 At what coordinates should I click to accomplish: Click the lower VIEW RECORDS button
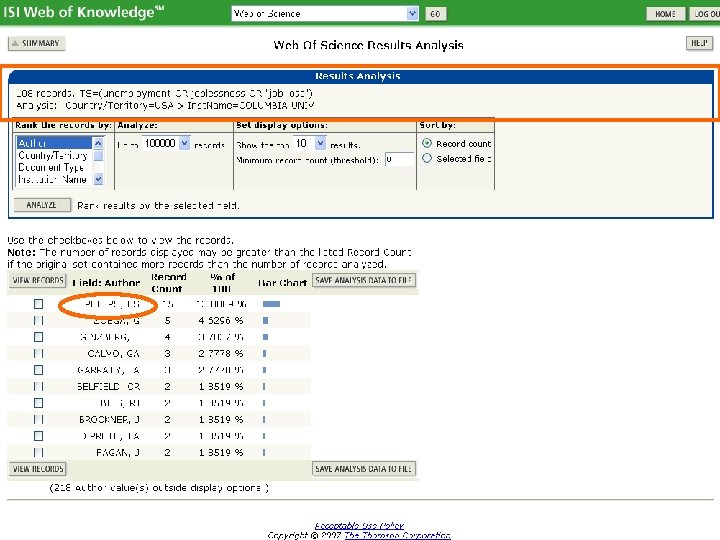pos(38,469)
